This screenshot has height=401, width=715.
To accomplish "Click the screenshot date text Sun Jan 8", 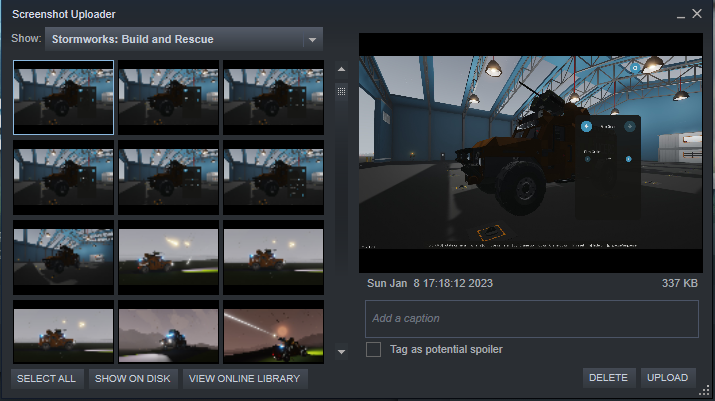I will point(430,283).
